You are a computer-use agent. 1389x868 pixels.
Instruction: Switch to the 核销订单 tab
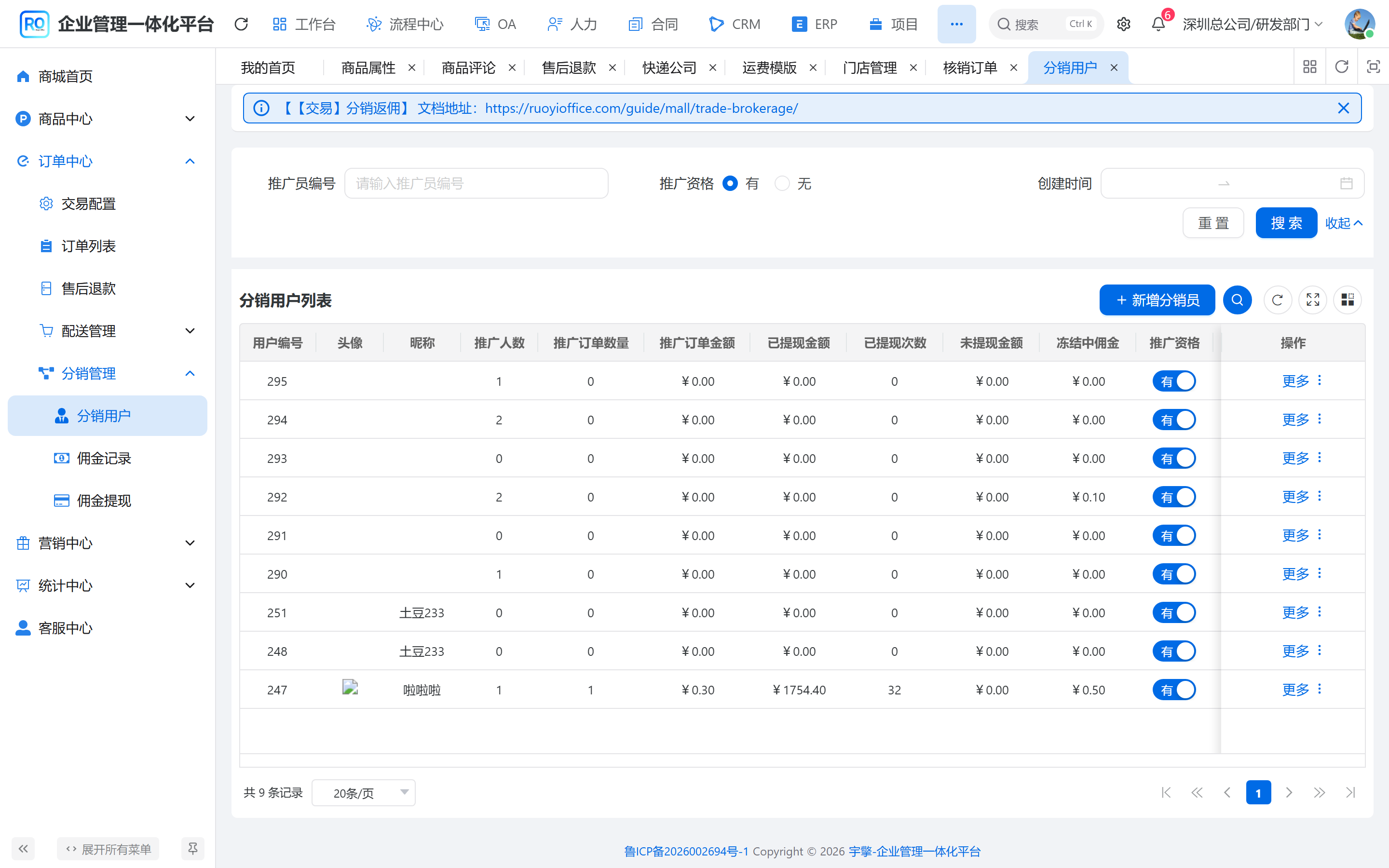click(970, 68)
